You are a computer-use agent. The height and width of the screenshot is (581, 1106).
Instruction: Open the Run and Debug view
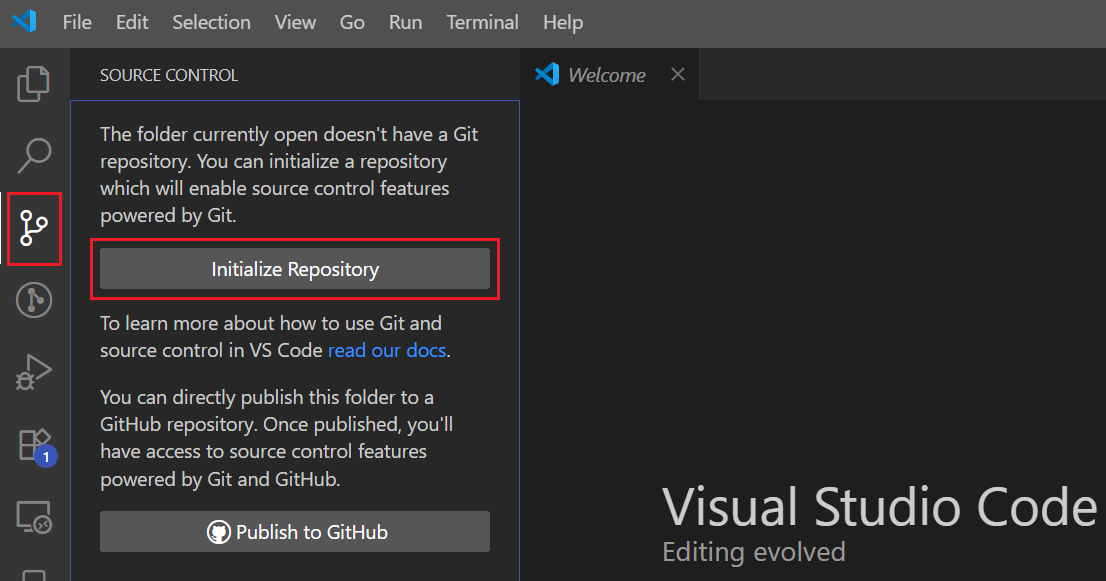click(34, 372)
